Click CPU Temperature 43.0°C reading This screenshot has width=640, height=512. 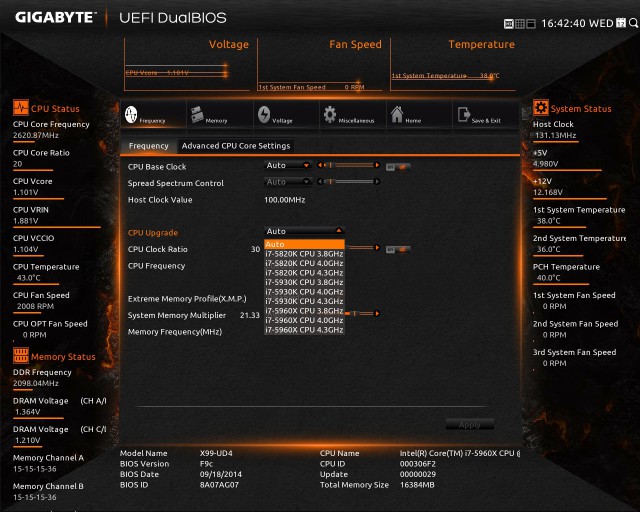coord(29,278)
